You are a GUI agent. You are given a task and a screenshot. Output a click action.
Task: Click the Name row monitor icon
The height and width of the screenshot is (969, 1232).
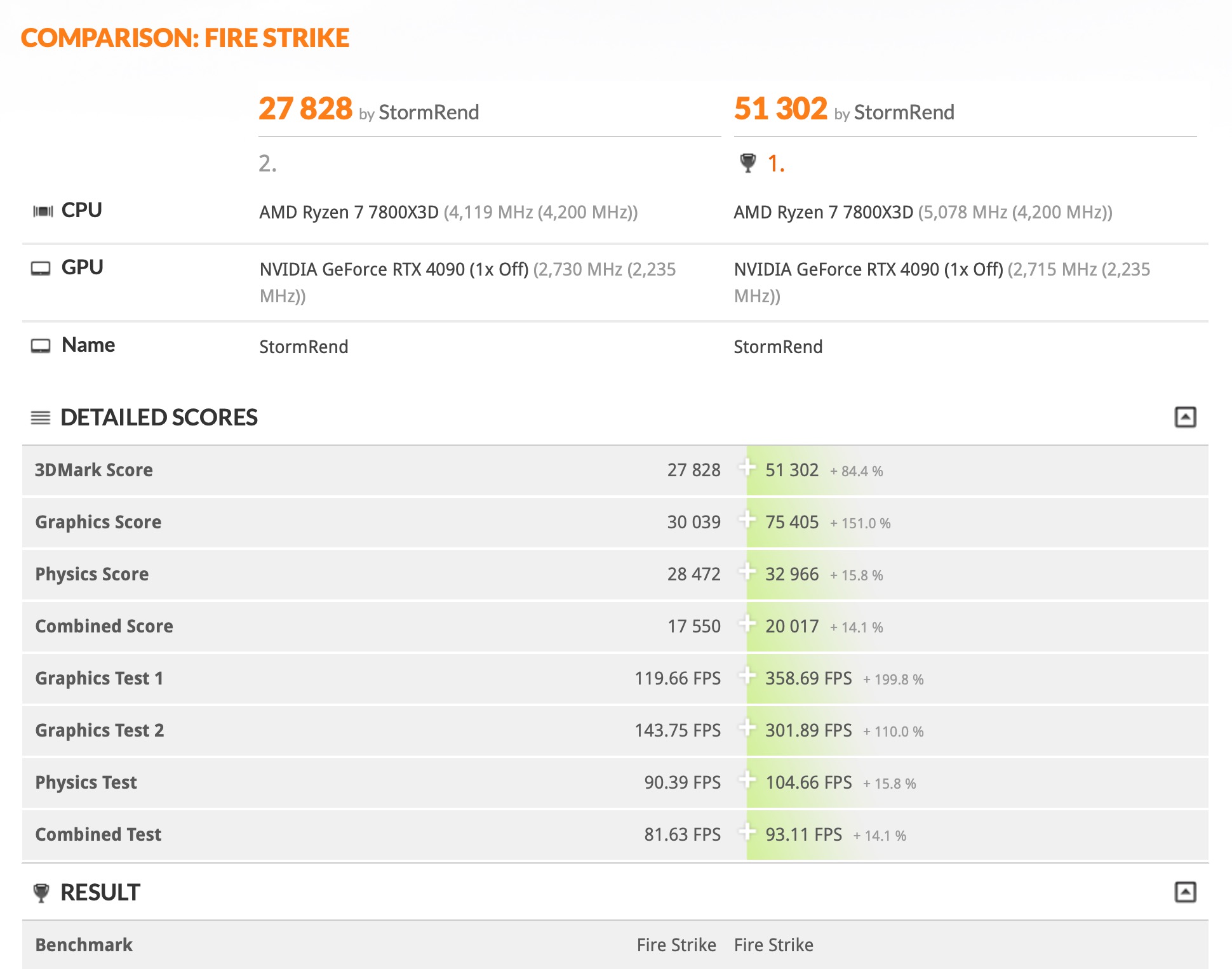(x=41, y=346)
